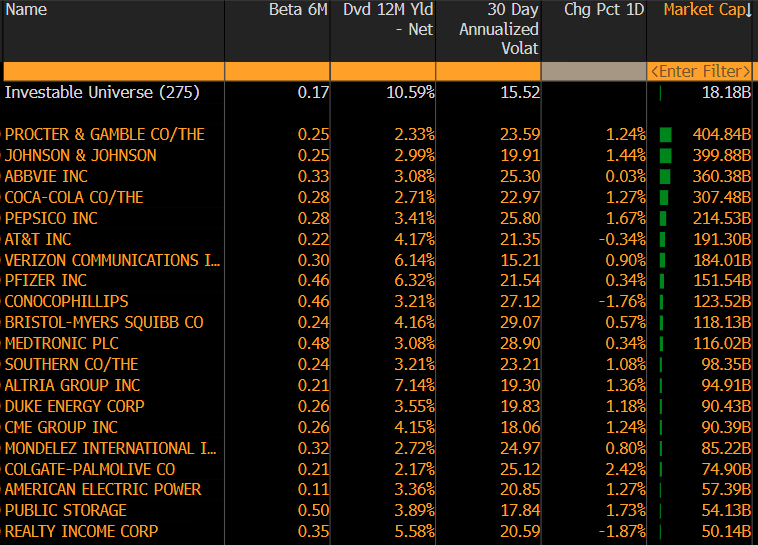758x545 pixels.
Task: Click AT&T change pct -0.34%
Action: click(622, 239)
